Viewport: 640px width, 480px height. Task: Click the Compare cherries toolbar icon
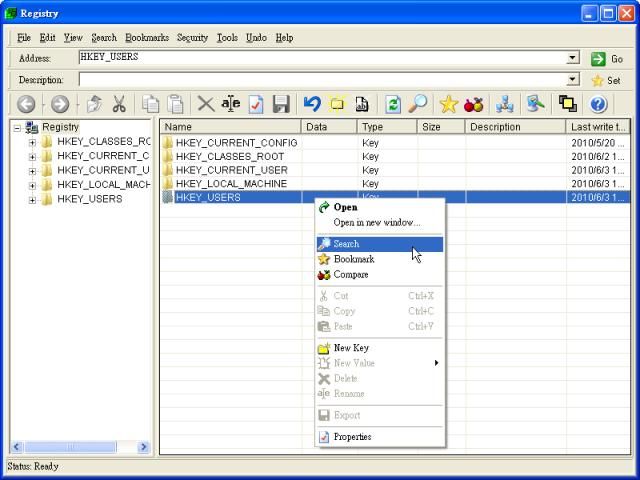(x=473, y=104)
